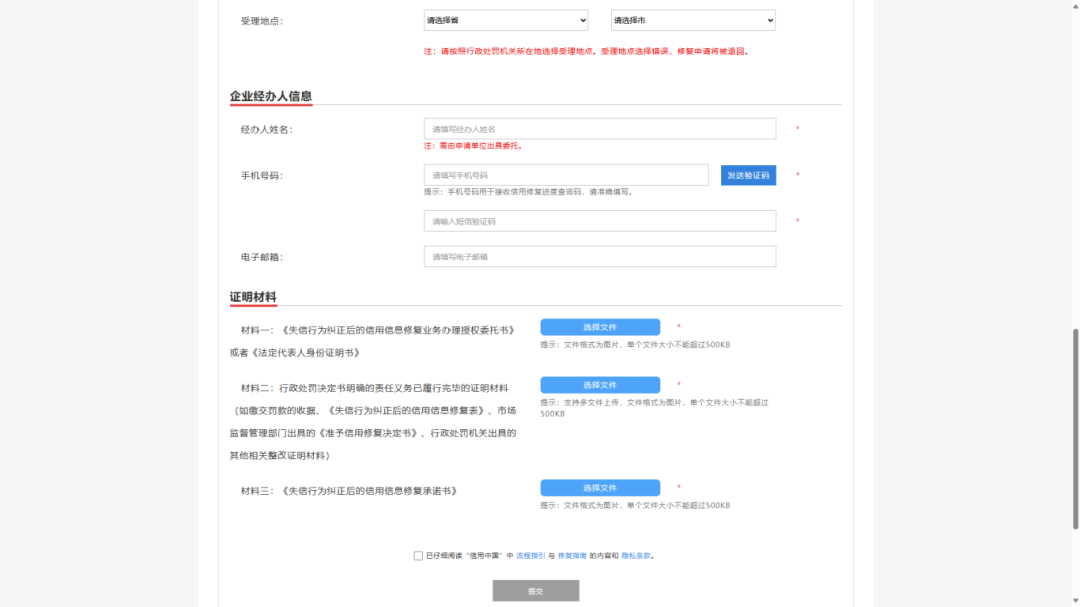Click 选择文件 for 材料一 authorization letter
This screenshot has height=607, width=1080.
coord(600,327)
